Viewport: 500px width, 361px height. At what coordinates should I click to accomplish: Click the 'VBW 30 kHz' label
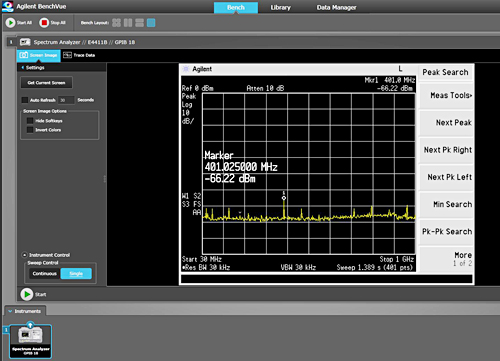point(298,267)
